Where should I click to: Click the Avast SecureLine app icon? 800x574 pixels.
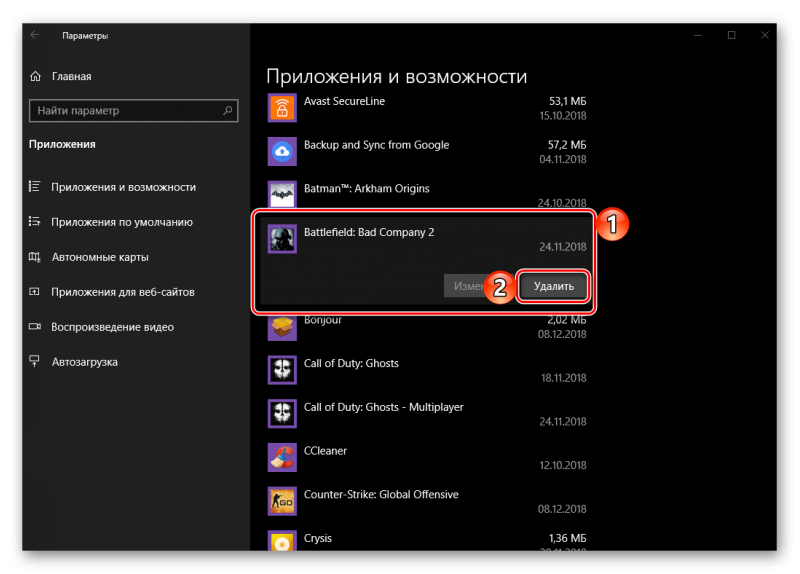point(282,108)
